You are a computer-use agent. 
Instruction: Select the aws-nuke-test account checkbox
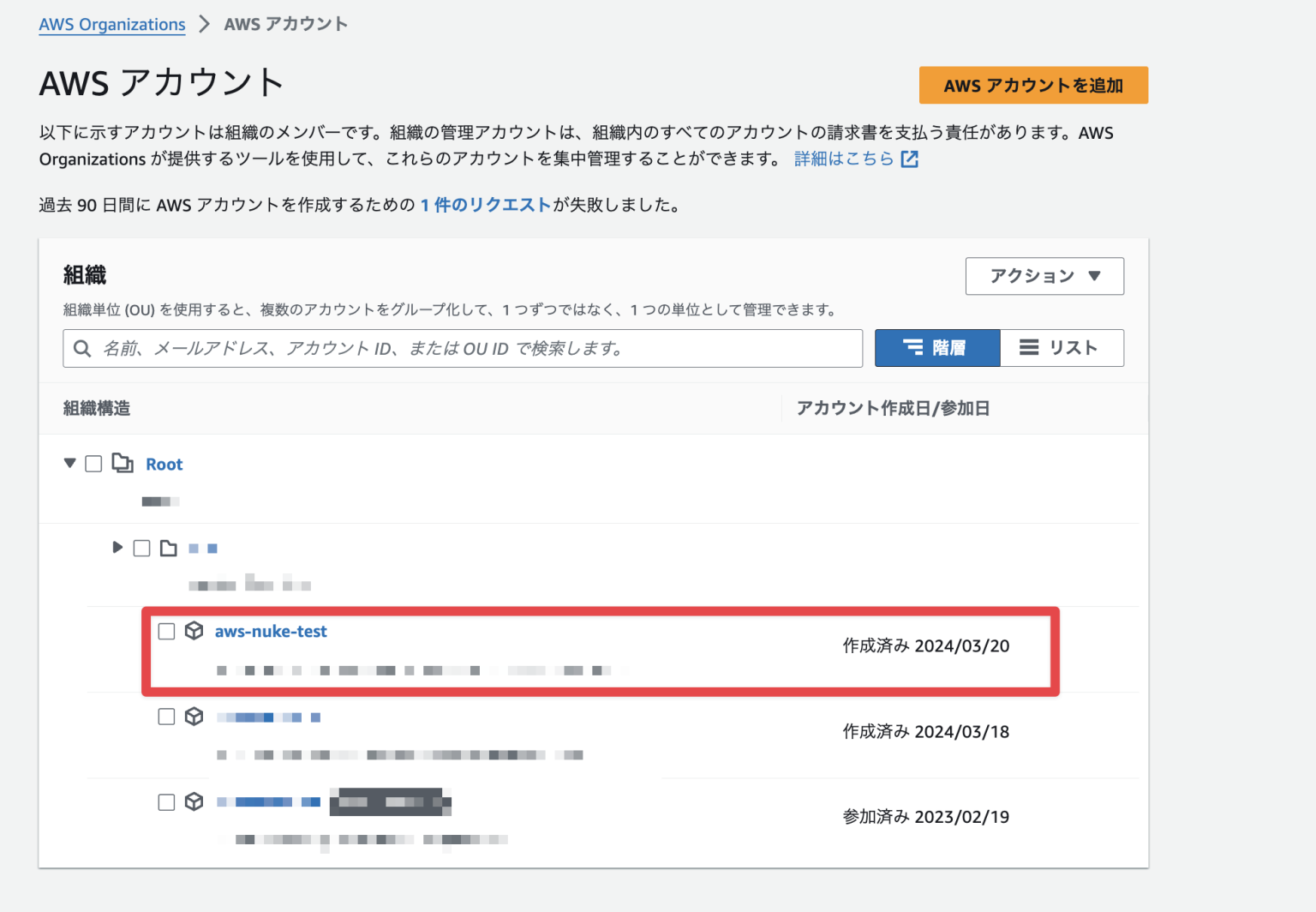[166, 631]
